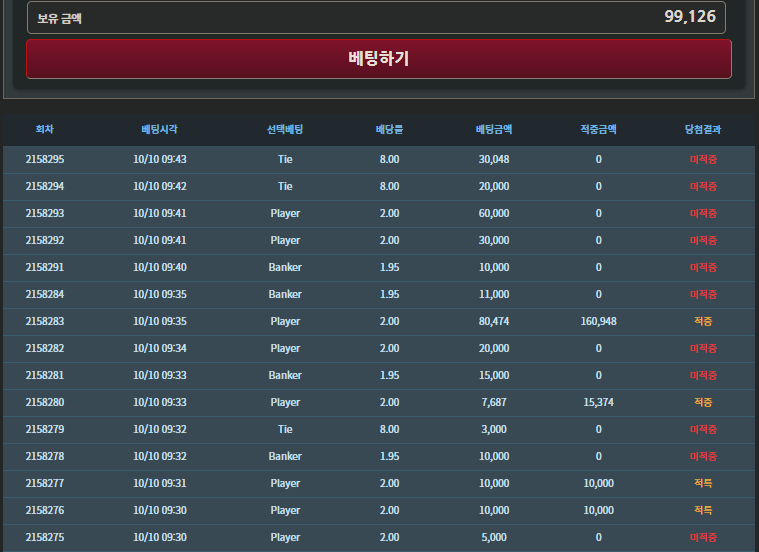Click Banker selection in row 2158278
The height and width of the screenshot is (552, 759).
(x=285, y=456)
